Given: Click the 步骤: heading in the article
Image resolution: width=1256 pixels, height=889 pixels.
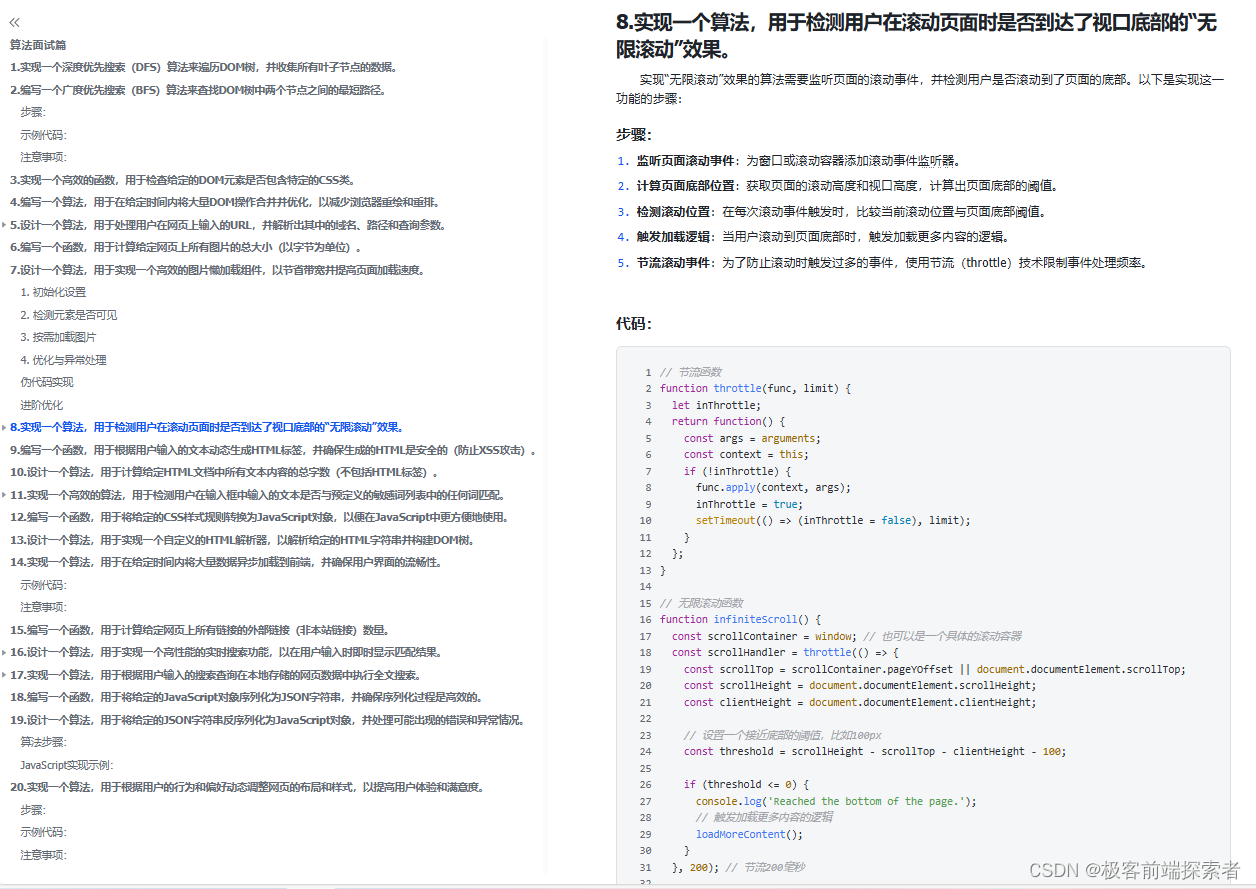Looking at the screenshot, I should coord(634,135).
